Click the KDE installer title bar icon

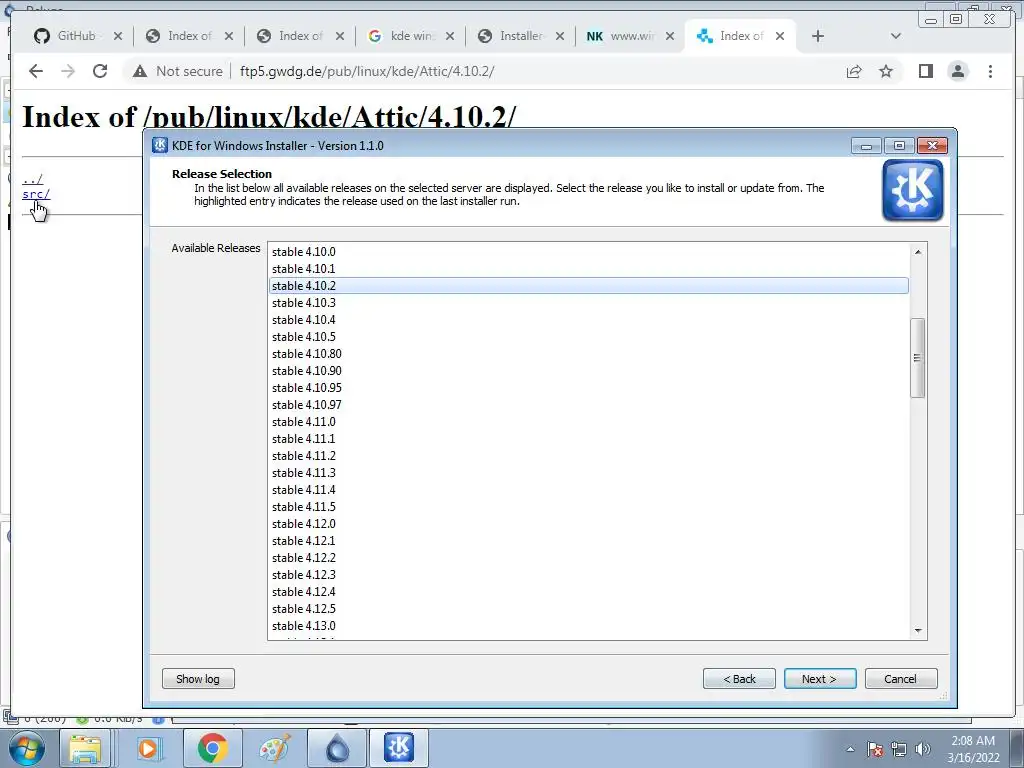(x=159, y=145)
